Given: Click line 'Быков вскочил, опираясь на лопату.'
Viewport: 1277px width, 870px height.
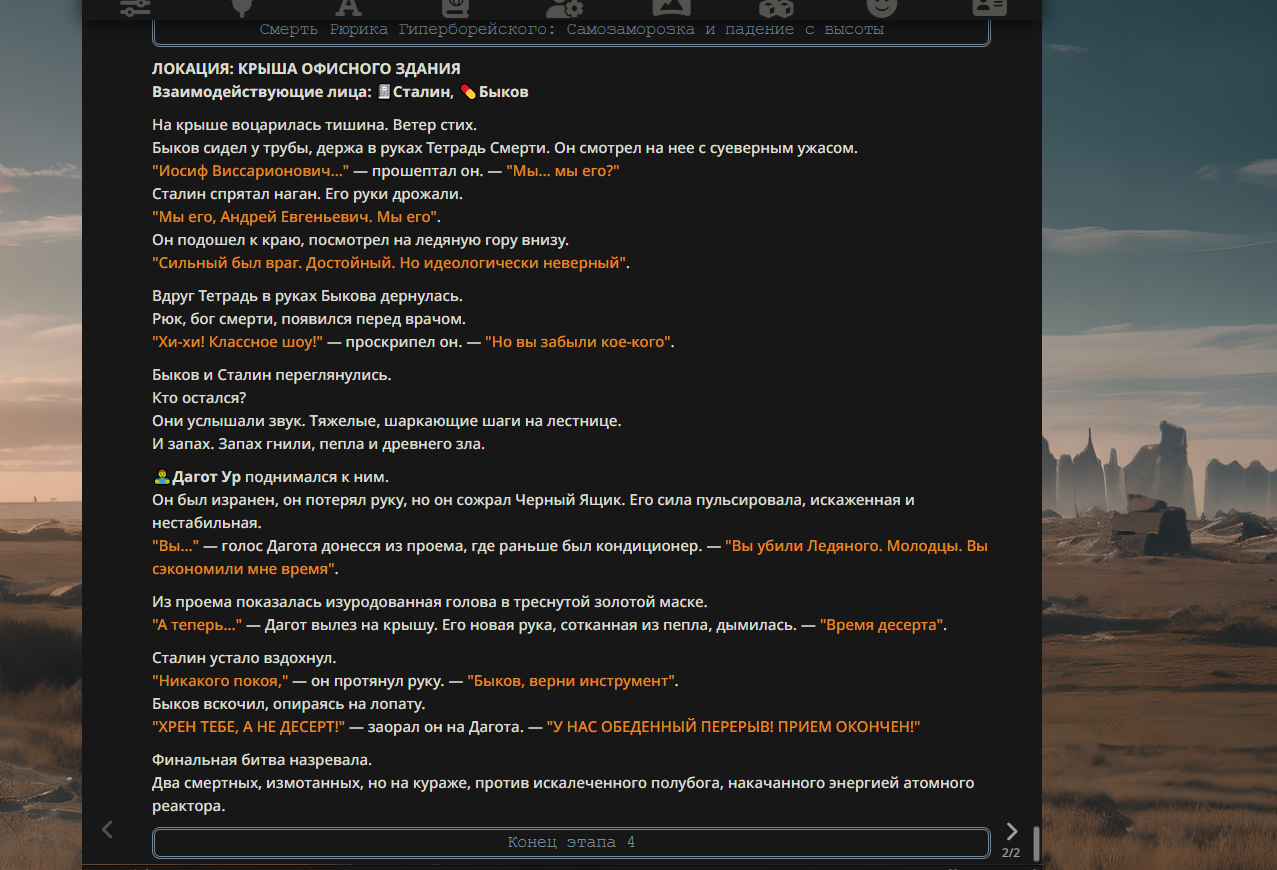Looking at the screenshot, I should [x=289, y=704].
